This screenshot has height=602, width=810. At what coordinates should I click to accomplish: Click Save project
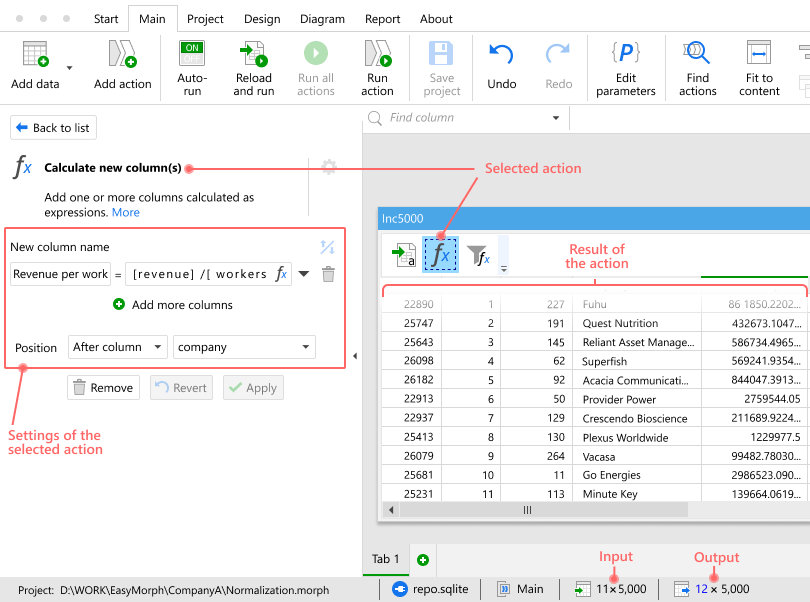pyautogui.click(x=442, y=68)
